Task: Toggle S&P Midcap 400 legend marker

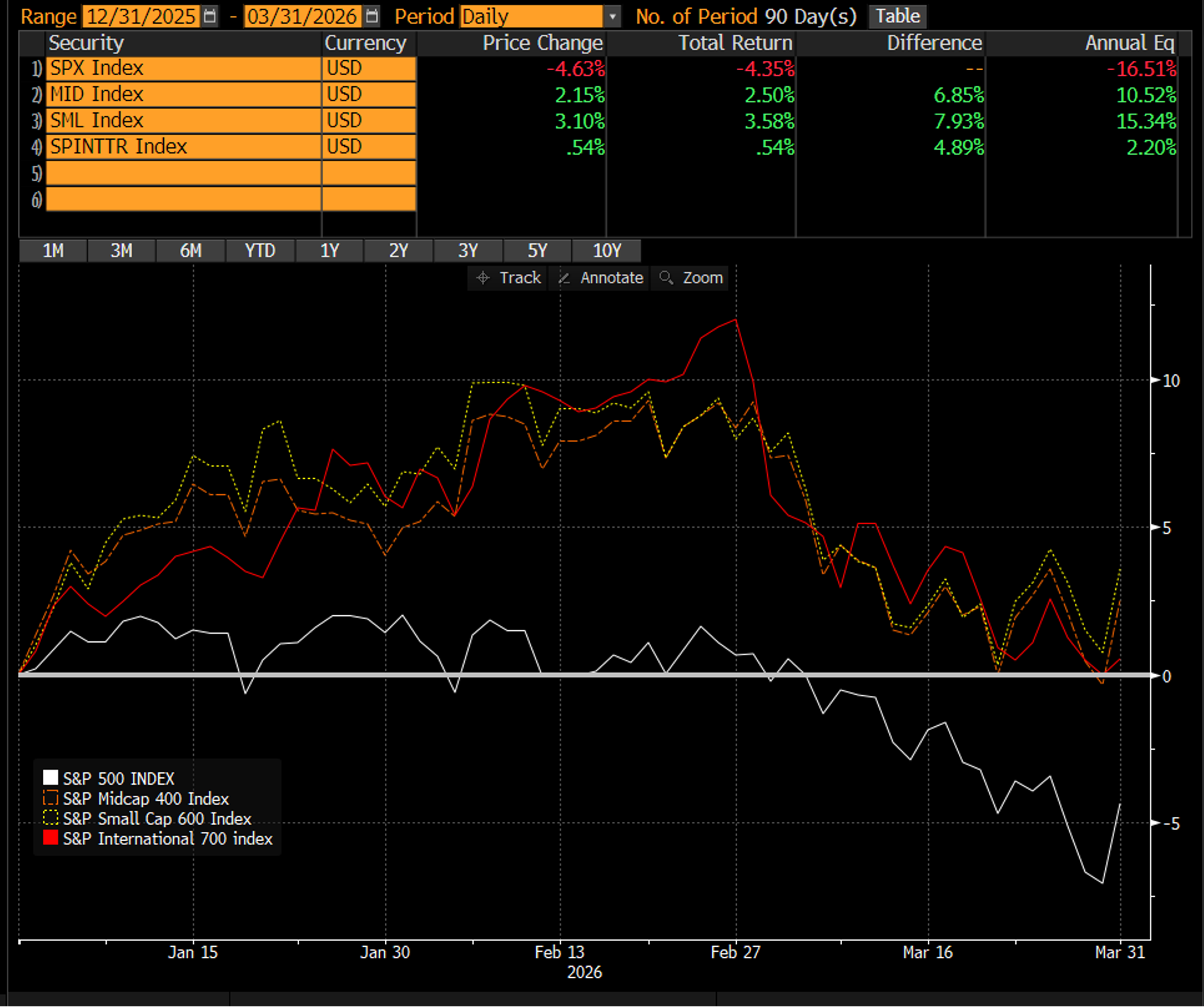Action: tap(51, 798)
